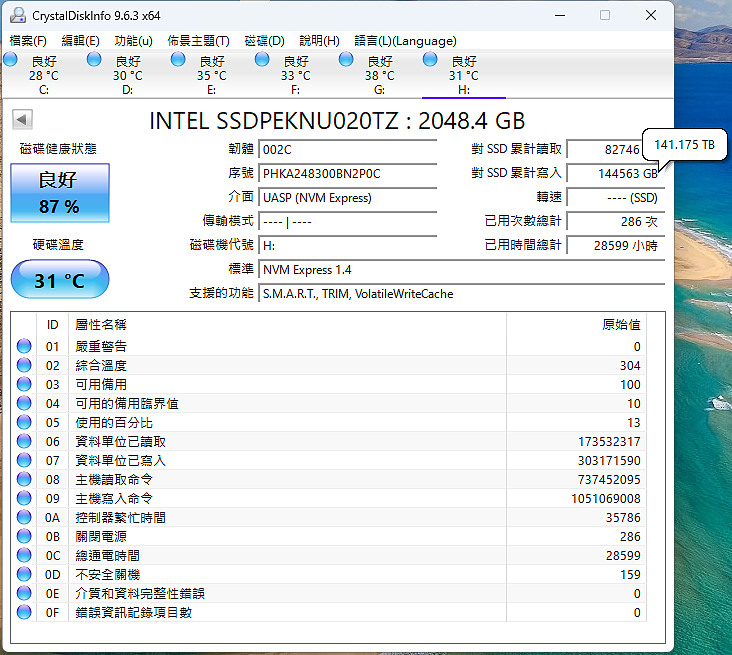Click the 31 °C temperature button
The width and height of the screenshot is (732, 655).
coord(60,279)
